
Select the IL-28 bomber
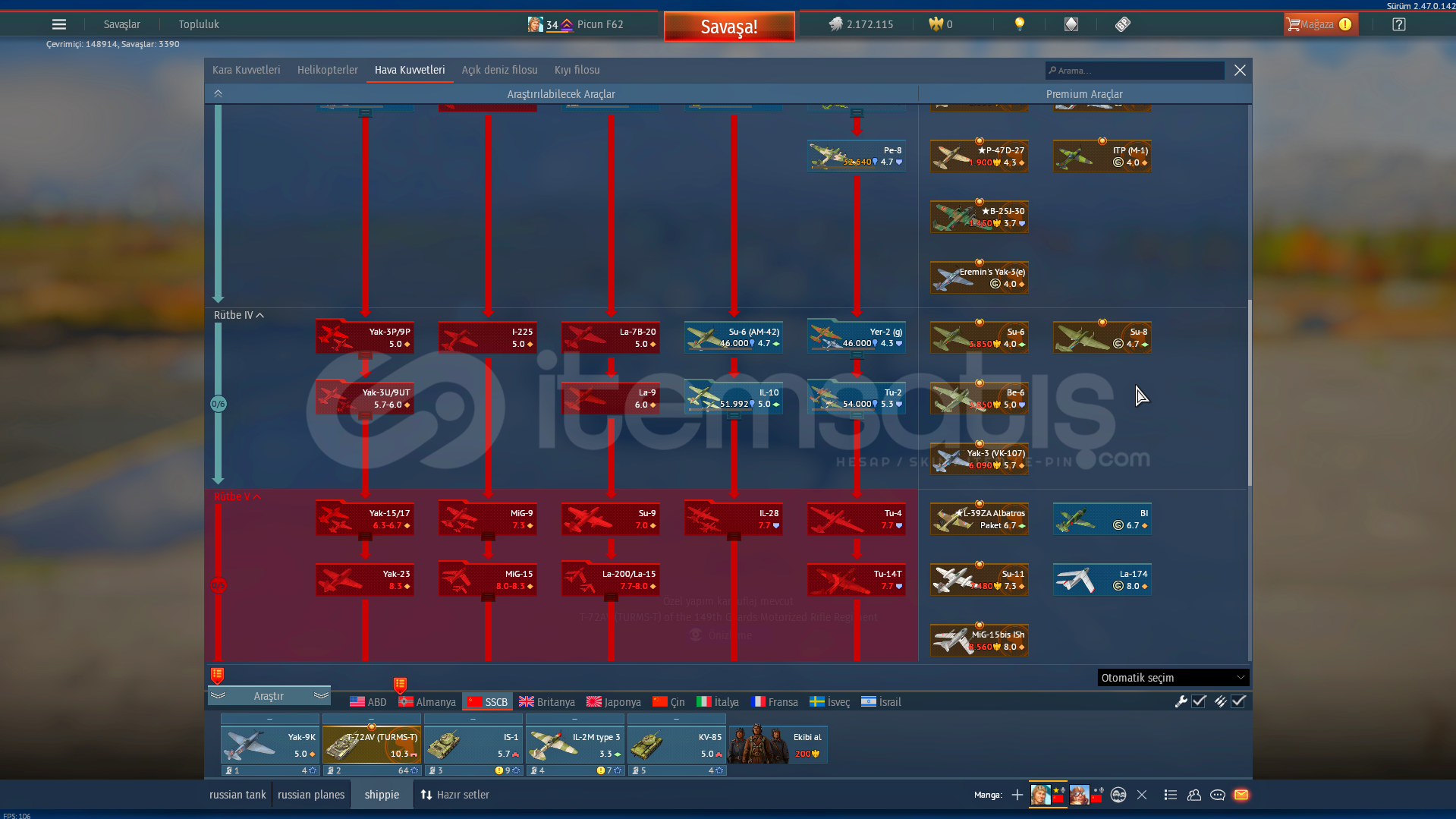[x=734, y=518]
